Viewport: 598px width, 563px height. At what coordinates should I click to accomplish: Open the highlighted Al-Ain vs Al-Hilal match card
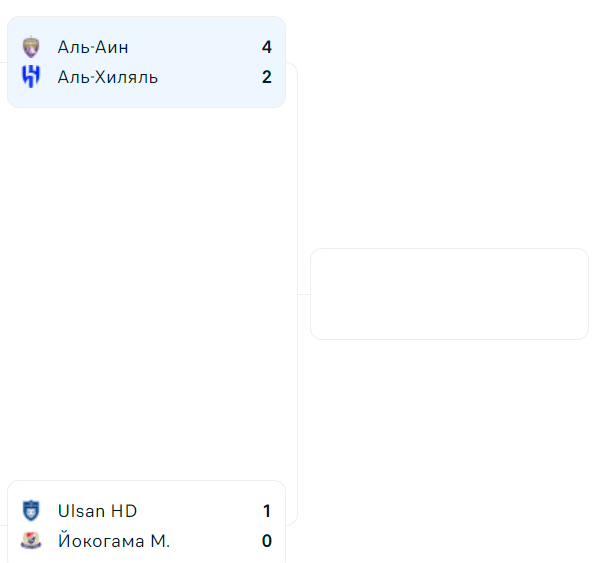pos(146,62)
